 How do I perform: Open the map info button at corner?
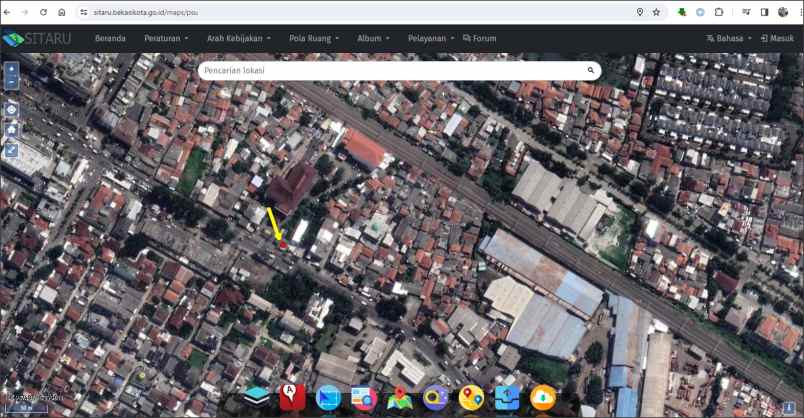(x=789, y=408)
